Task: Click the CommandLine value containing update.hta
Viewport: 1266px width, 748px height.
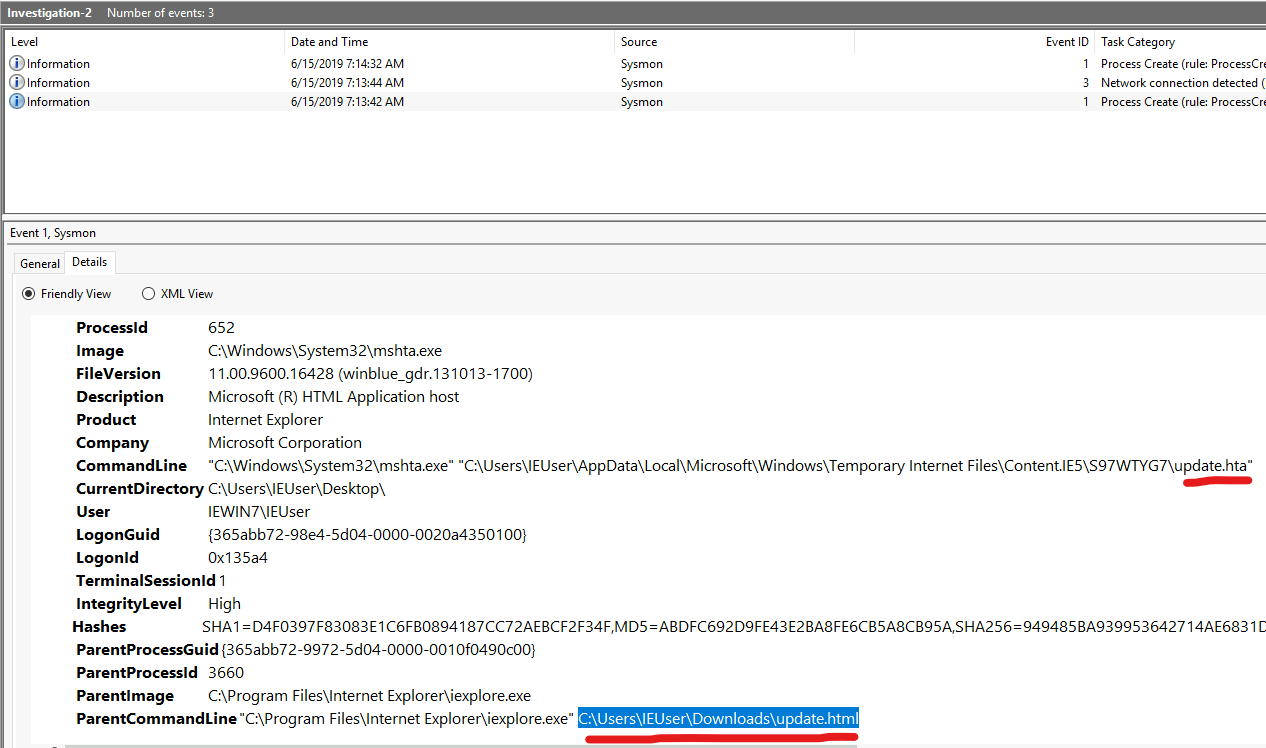Action: [x=730, y=466]
